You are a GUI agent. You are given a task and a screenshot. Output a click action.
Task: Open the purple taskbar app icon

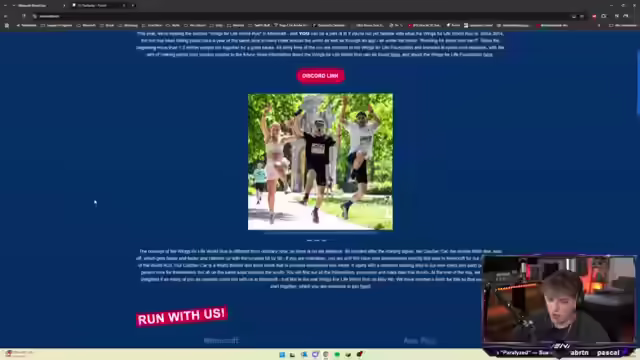315,355
